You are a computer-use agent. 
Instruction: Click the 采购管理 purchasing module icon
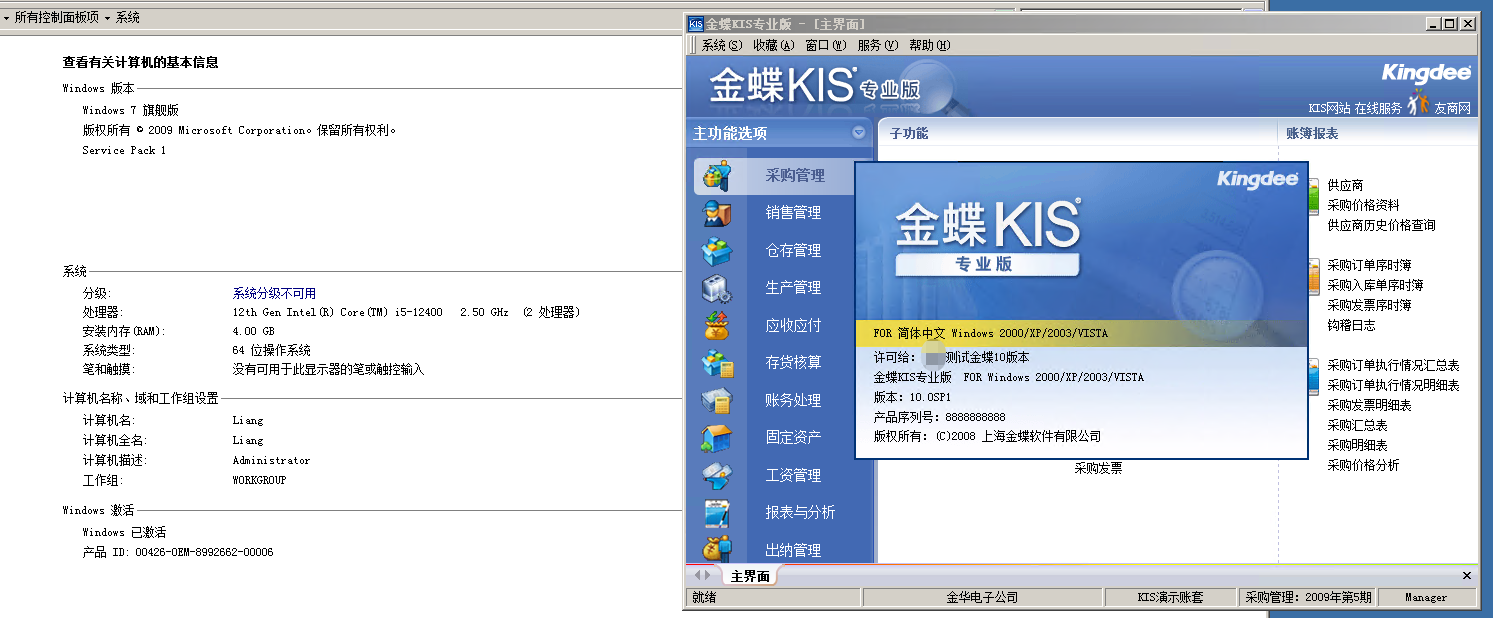click(x=717, y=176)
